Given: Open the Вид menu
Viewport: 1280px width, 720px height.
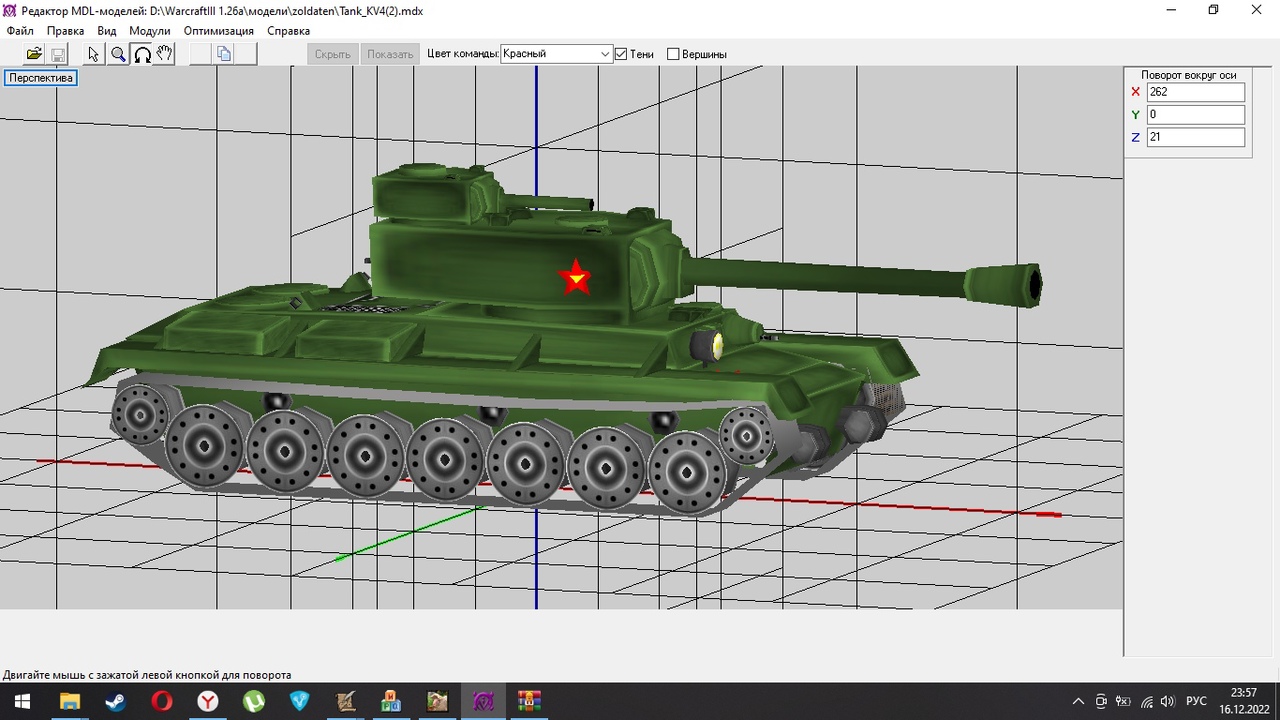Looking at the screenshot, I should tap(107, 31).
